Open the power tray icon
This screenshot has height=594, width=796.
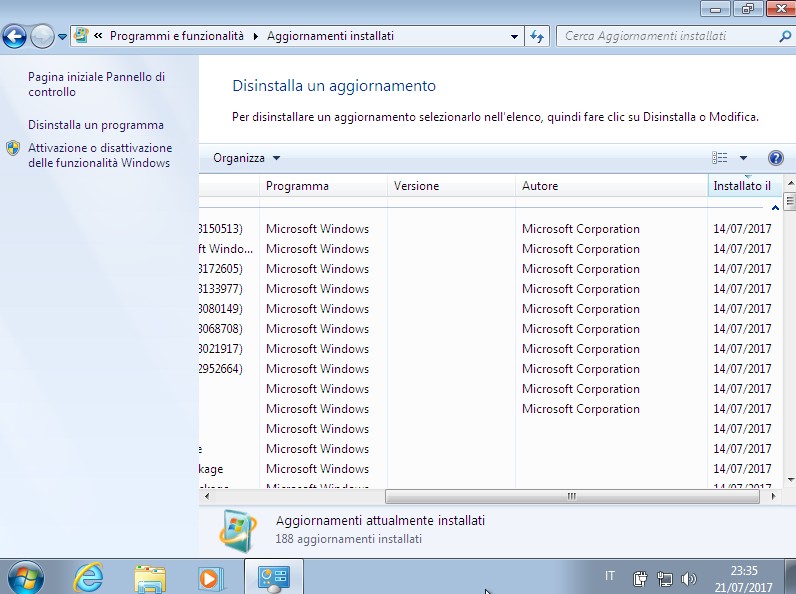[x=640, y=578]
